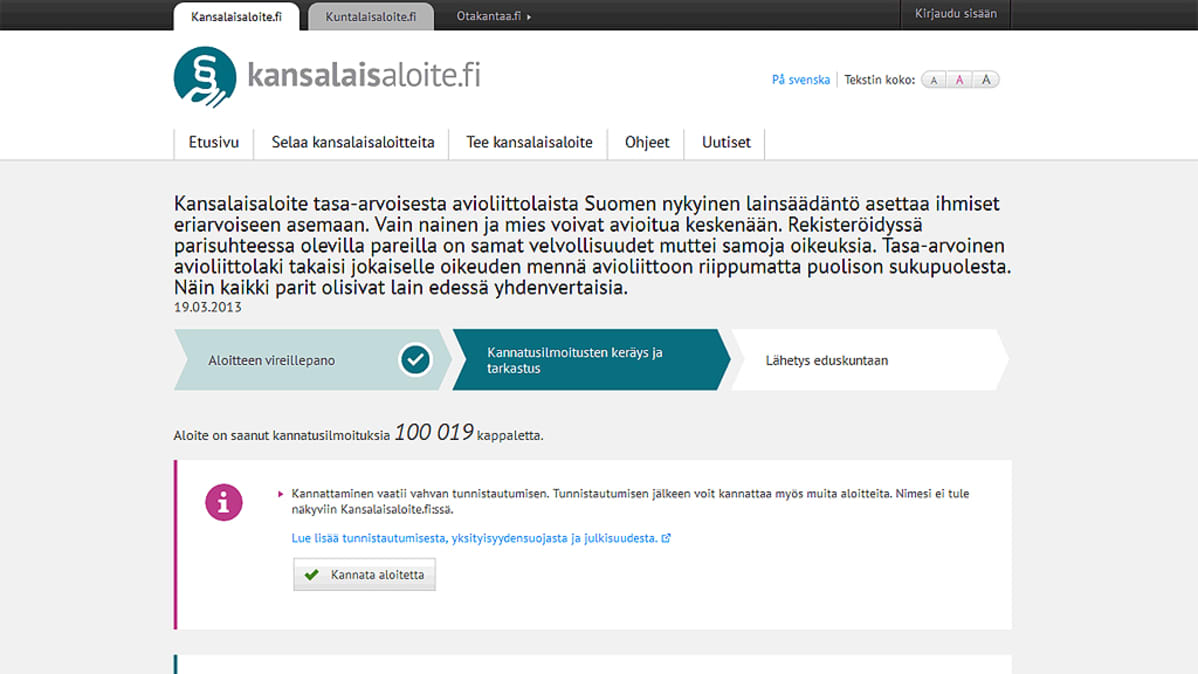Expand the Otakantaa.fi dropdown arrow
Screen dimensions: 1198x674
click(529, 17)
